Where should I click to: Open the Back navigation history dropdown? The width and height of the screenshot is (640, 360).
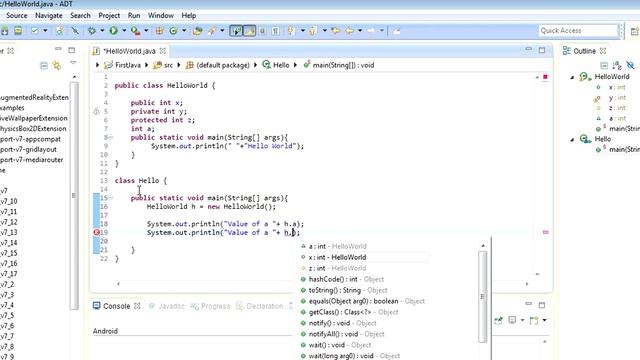point(360,31)
